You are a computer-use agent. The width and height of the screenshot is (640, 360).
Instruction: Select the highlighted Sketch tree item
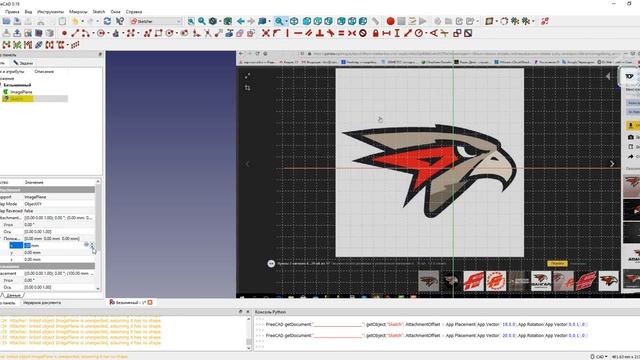[x=17, y=98]
